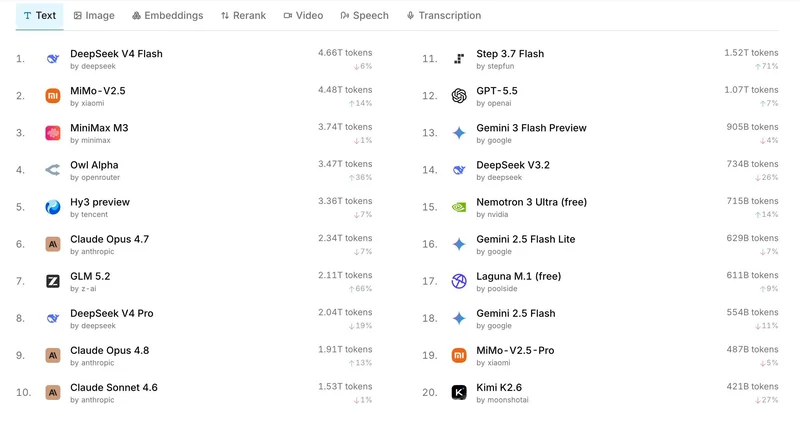Click the Tencent icon for Hy3 preview

coord(53,207)
